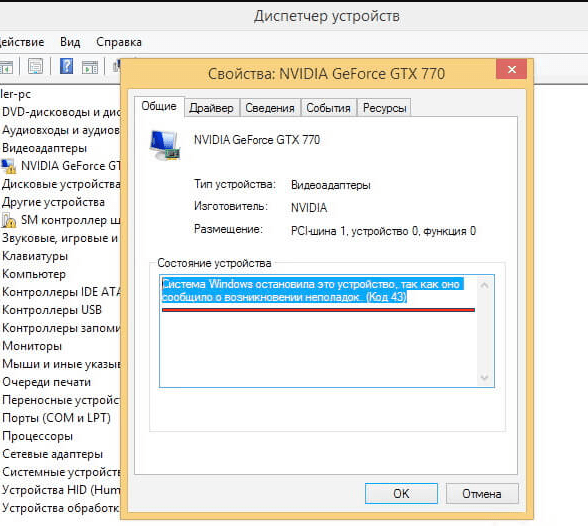Confirm with the OK button
The image size is (588, 526).
click(401, 493)
